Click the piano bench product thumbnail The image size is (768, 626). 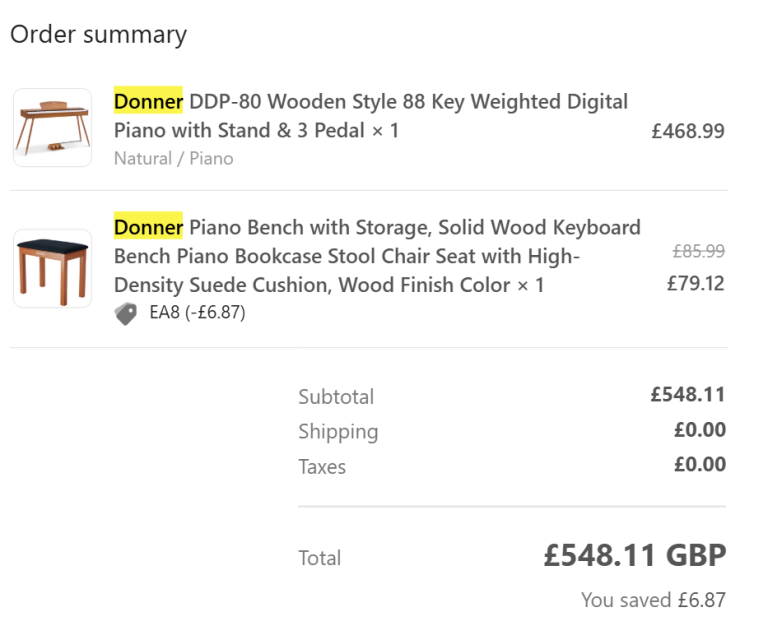tap(52, 268)
